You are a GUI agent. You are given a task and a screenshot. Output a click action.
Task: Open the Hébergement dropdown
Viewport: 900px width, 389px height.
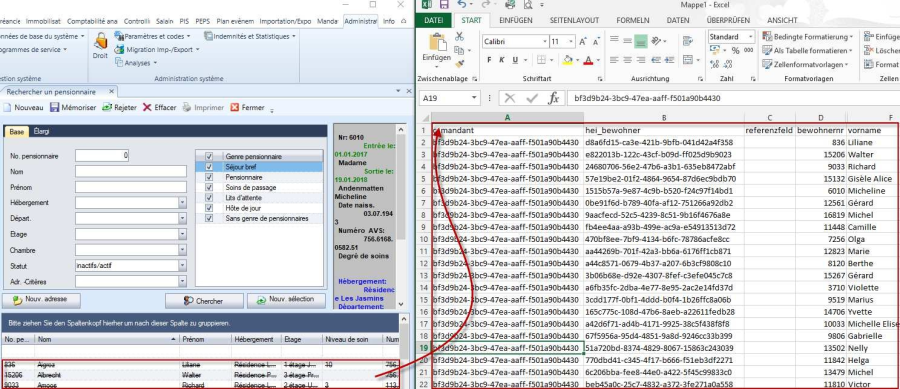point(183,203)
